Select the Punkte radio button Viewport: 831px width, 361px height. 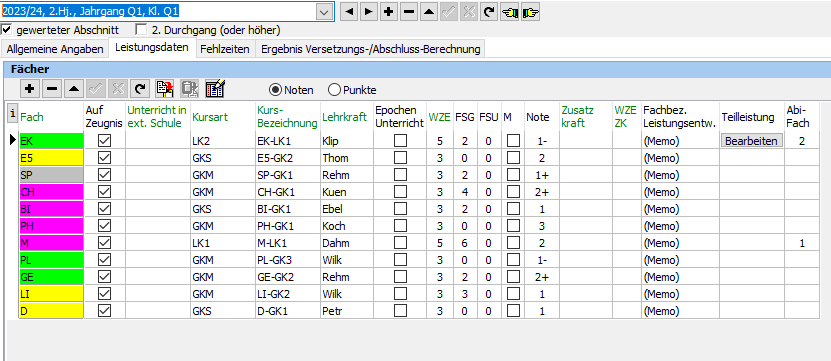[334, 90]
